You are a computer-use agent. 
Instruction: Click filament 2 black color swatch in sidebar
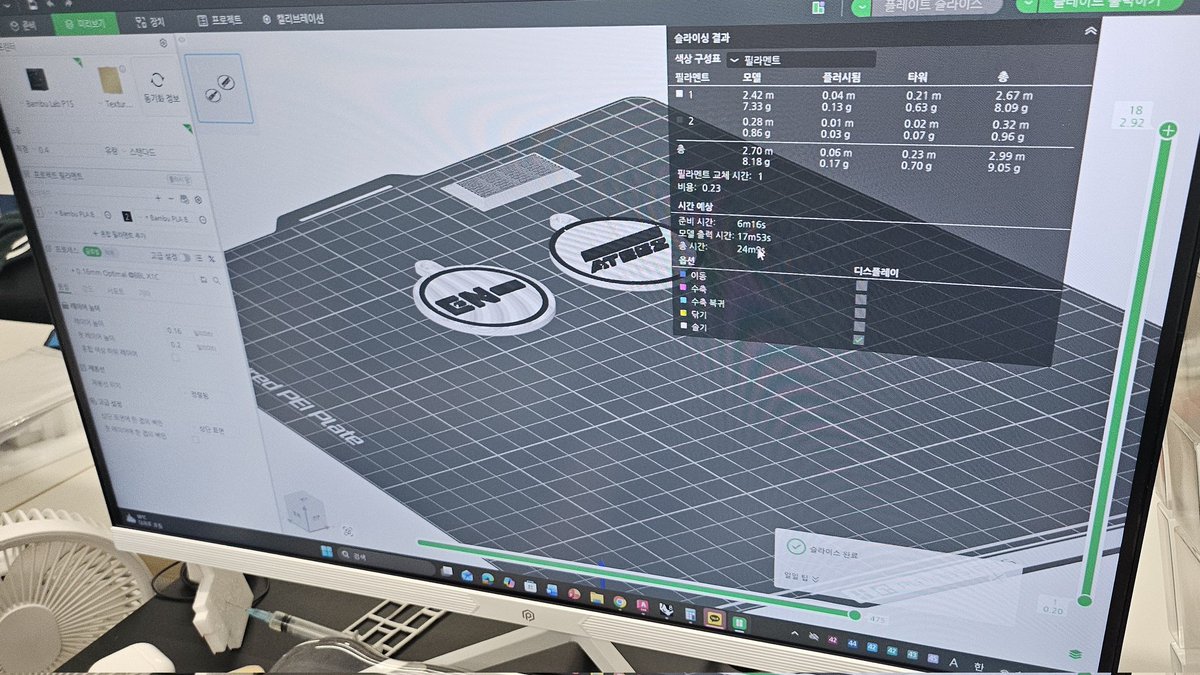click(128, 216)
